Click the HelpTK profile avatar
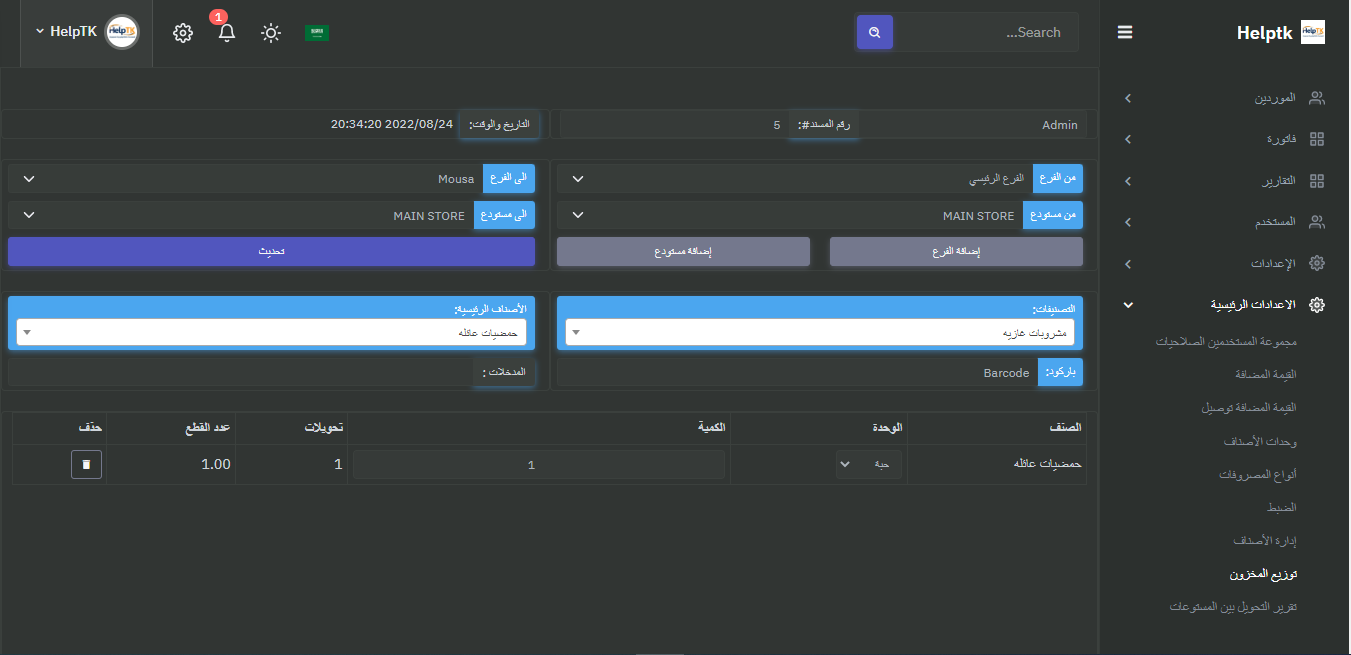Screen dimensions: 1351x655 122,32
